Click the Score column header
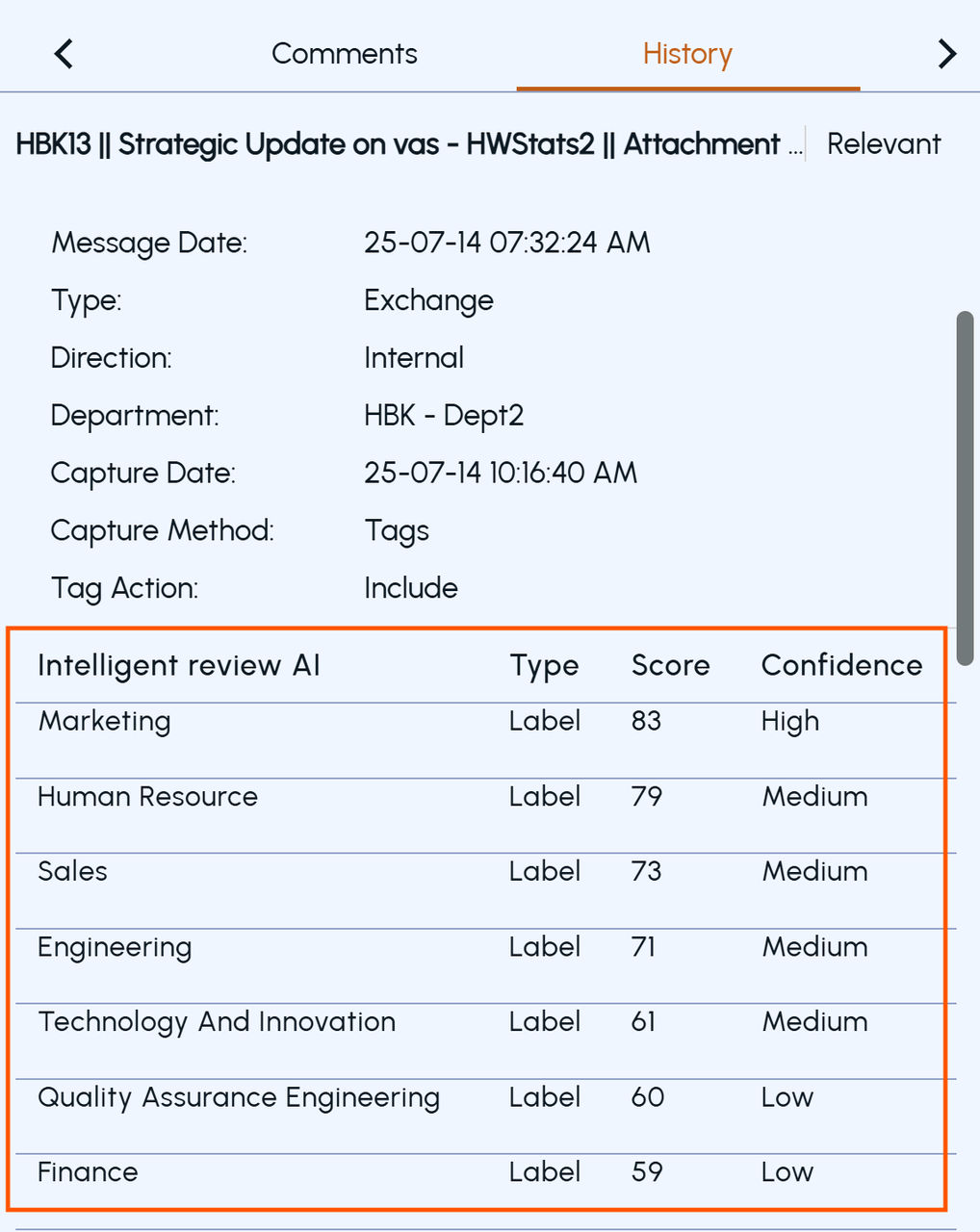Image resolution: width=980 pixels, height=1232 pixels. click(x=670, y=665)
